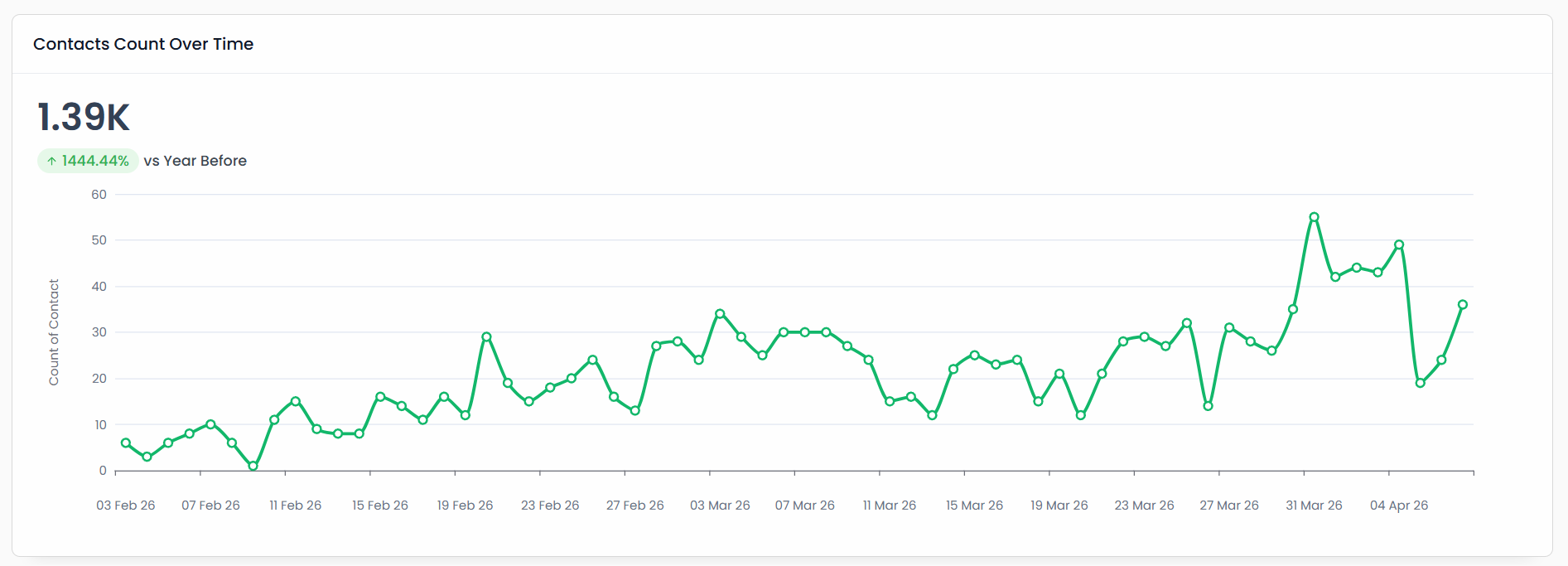Click the 1444.44% growth badge
The height and width of the screenshot is (566, 1568).
pos(88,161)
